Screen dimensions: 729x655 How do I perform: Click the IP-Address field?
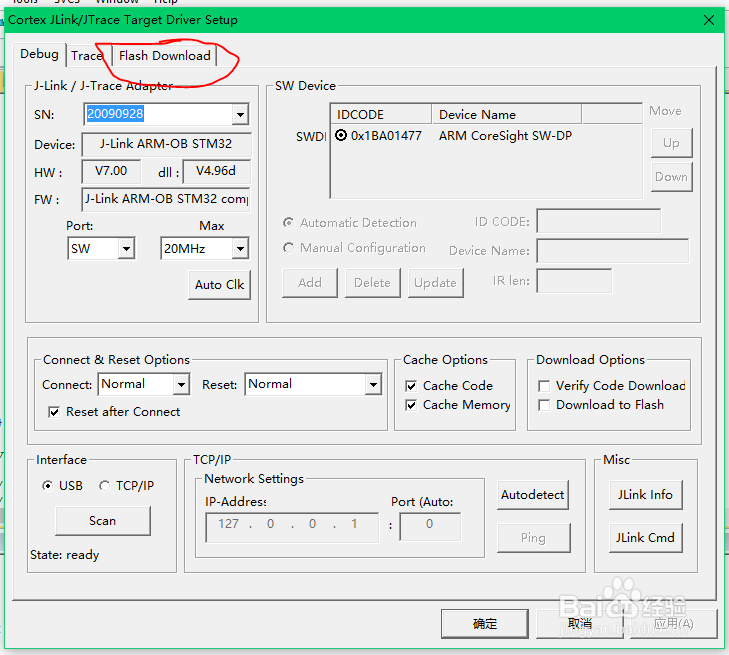point(292,528)
